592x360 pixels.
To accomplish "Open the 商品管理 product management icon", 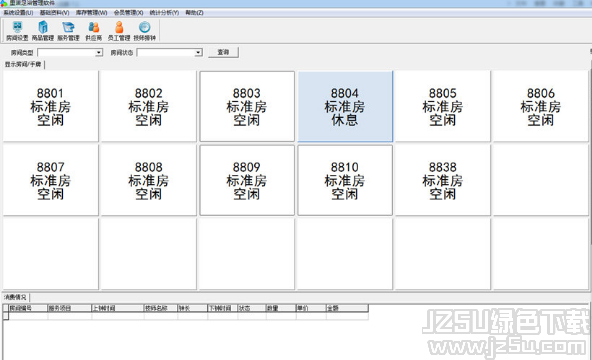I will (43, 31).
